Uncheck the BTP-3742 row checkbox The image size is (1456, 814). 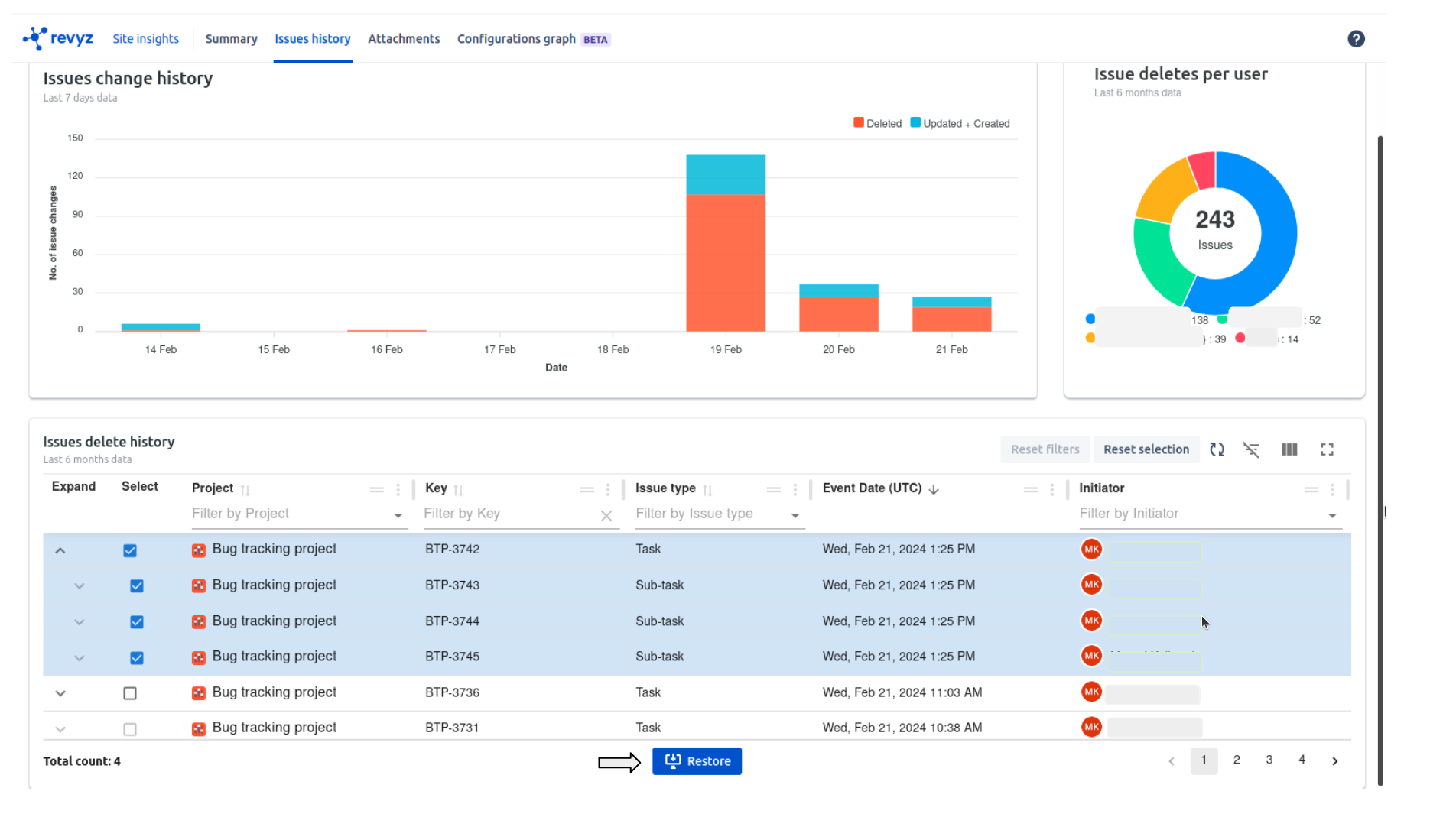130,550
